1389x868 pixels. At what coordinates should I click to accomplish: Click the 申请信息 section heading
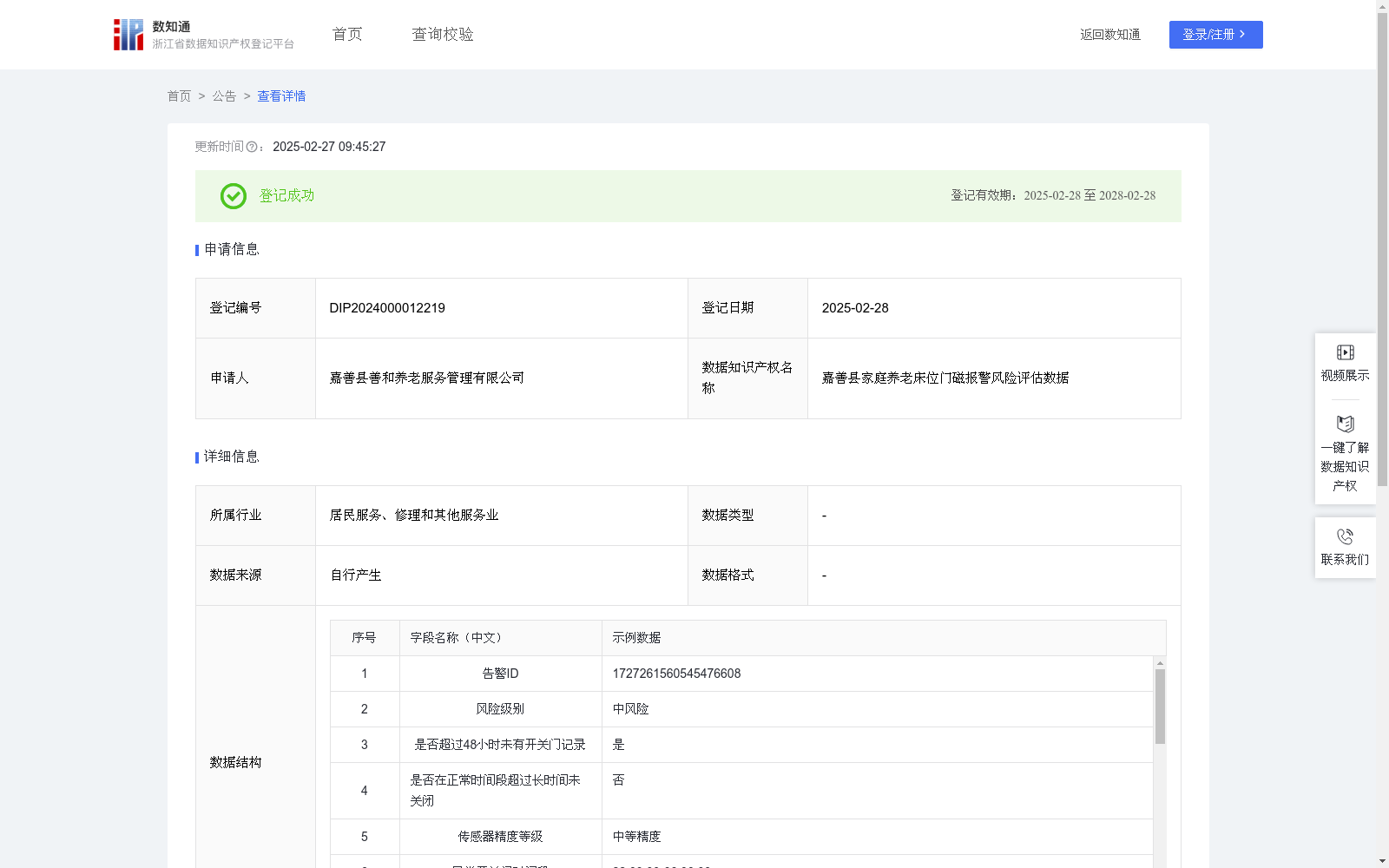(231, 250)
